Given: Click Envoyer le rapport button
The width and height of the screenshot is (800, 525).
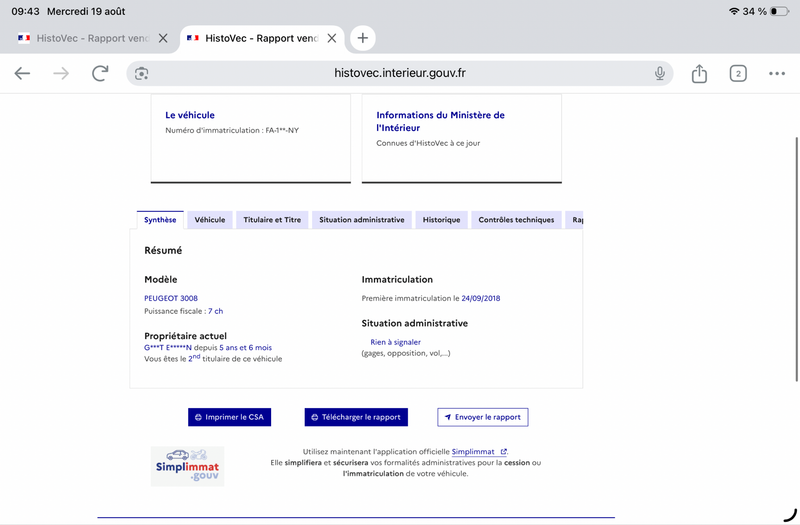Looking at the screenshot, I should tap(483, 417).
